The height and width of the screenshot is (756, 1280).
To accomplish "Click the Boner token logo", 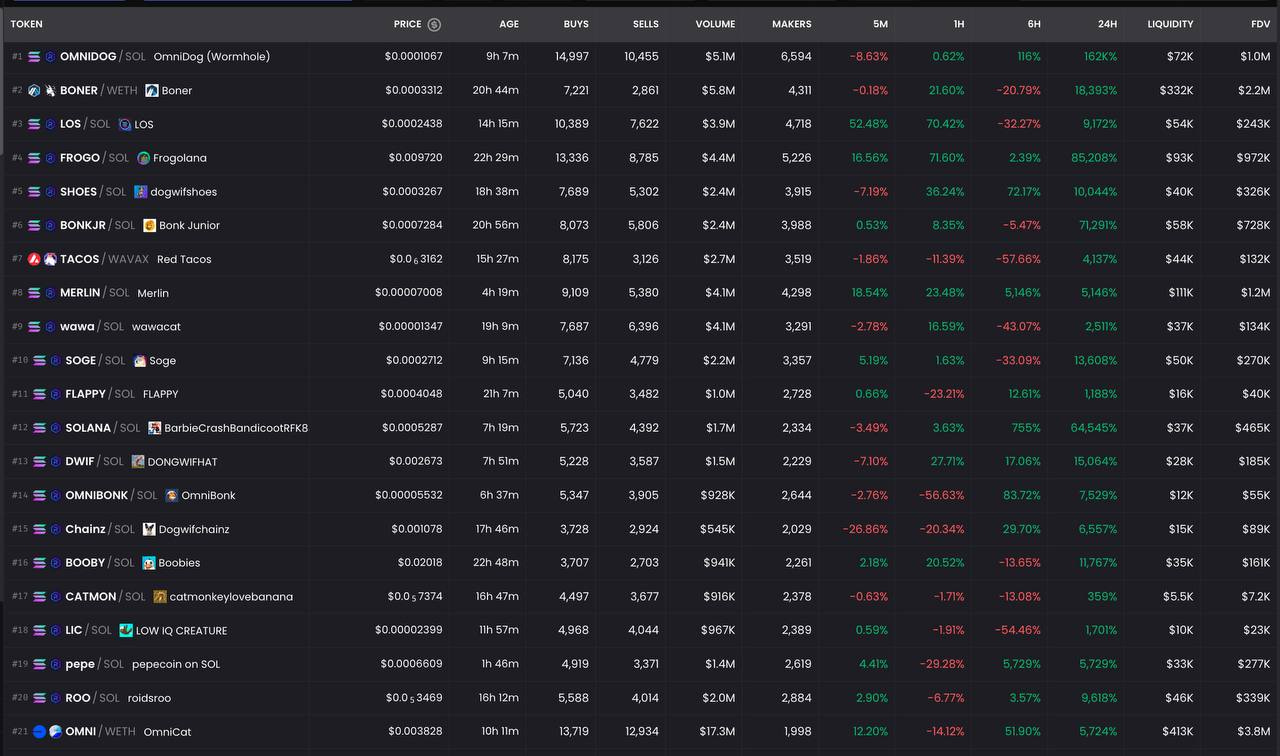I will (x=152, y=91).
